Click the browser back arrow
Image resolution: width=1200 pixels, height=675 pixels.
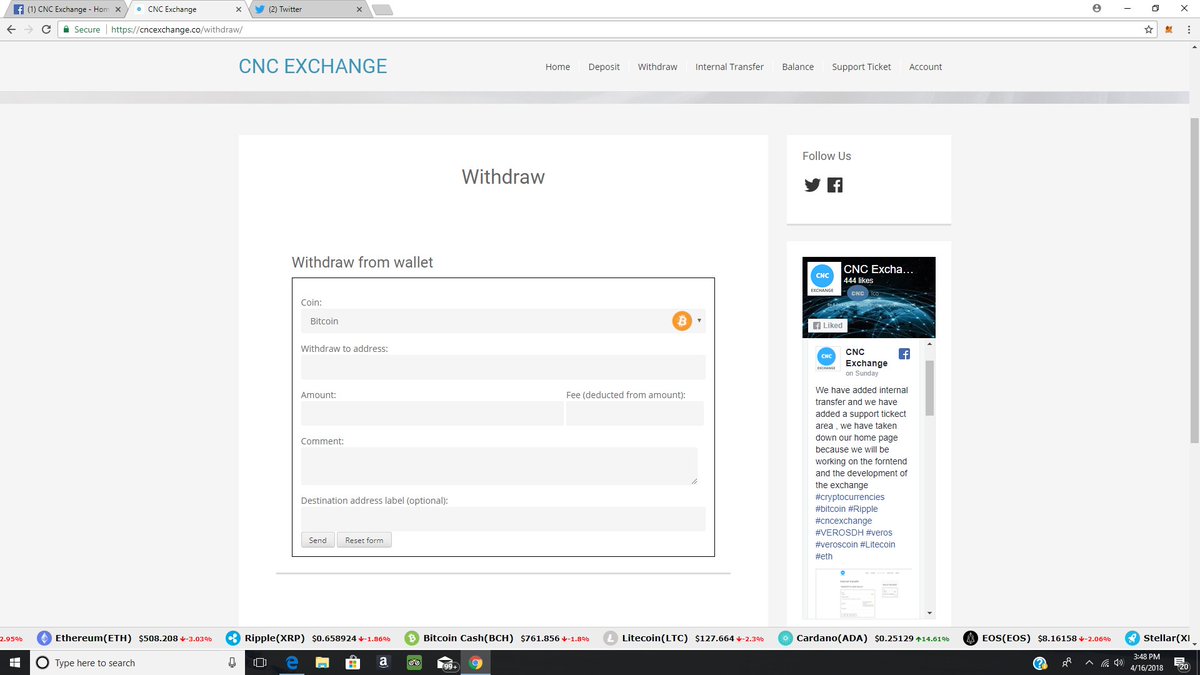[x=11, y=29]
